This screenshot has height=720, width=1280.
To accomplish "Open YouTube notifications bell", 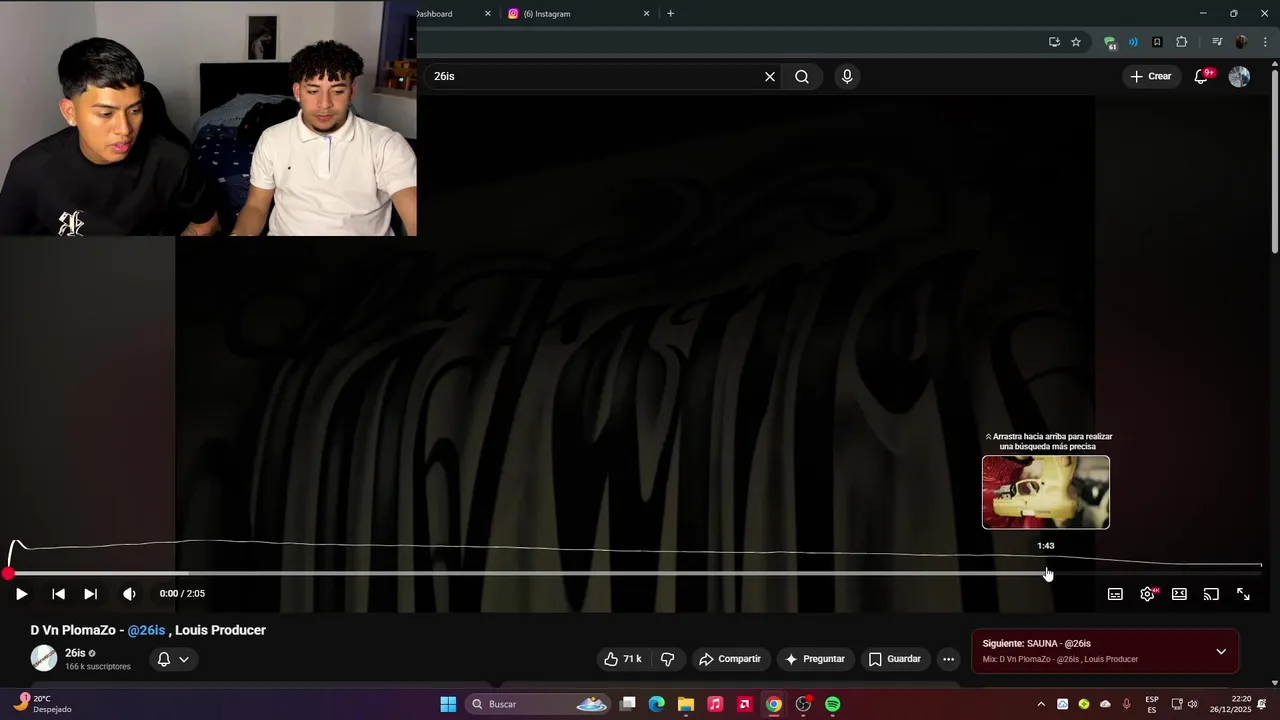I will (x=1202, y=77).
